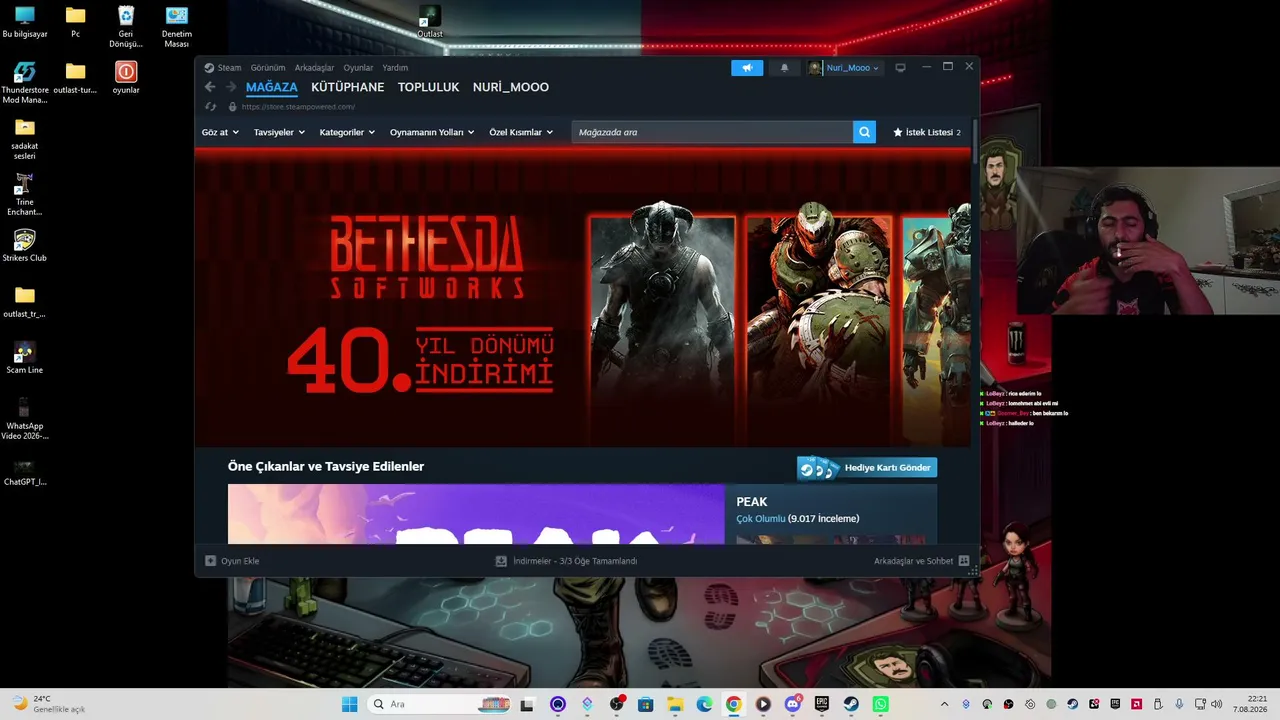This screenshot has height=720, width=1280.
Task: Open the sadakat sesleri folder
Action: 25,139
